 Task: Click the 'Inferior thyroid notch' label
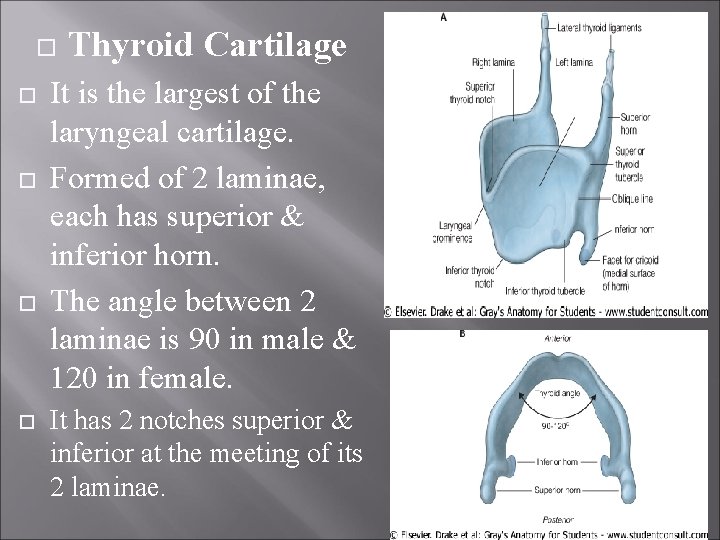470,277
